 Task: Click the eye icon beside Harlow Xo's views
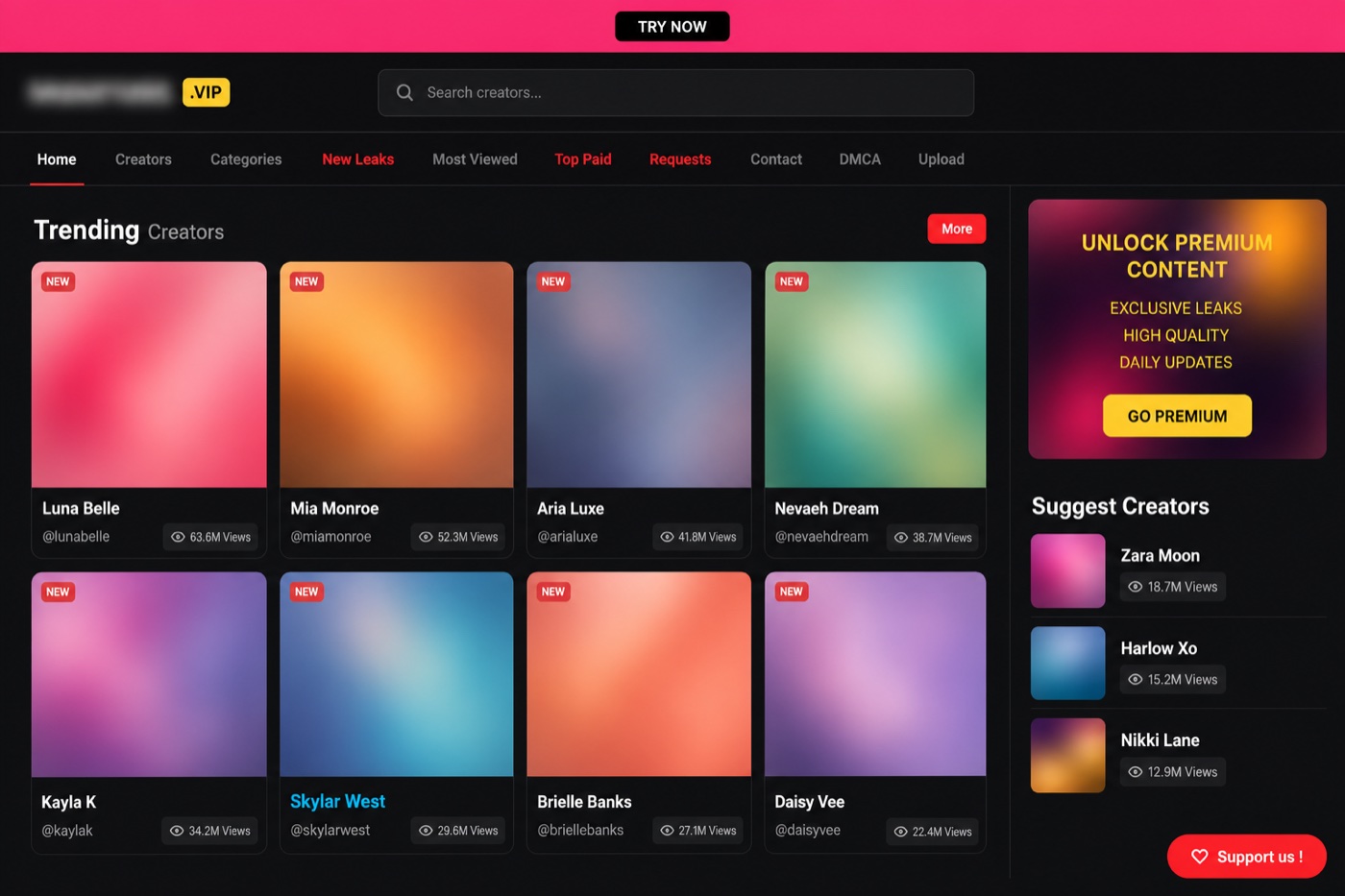[x=1136, y=679]
